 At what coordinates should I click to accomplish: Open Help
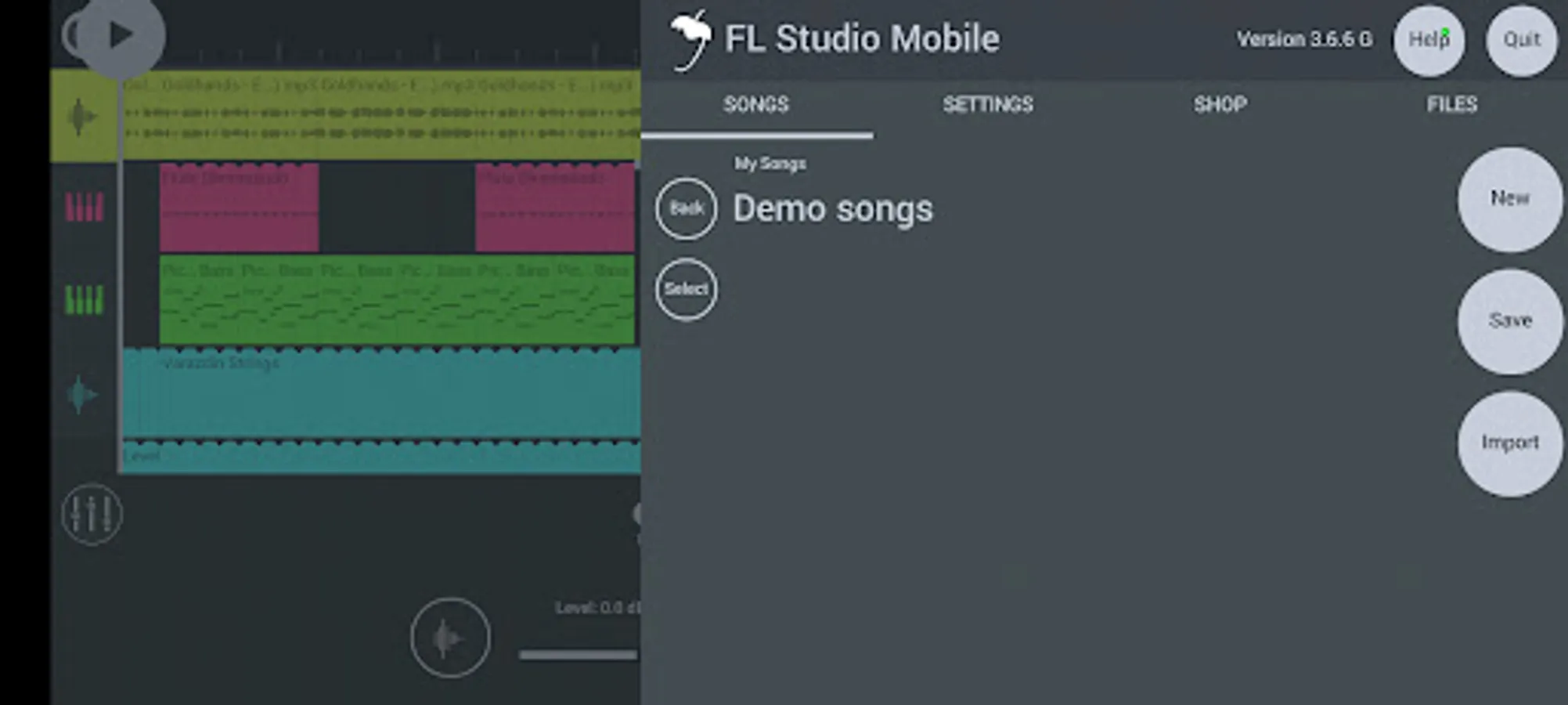tap(1429, 40)
